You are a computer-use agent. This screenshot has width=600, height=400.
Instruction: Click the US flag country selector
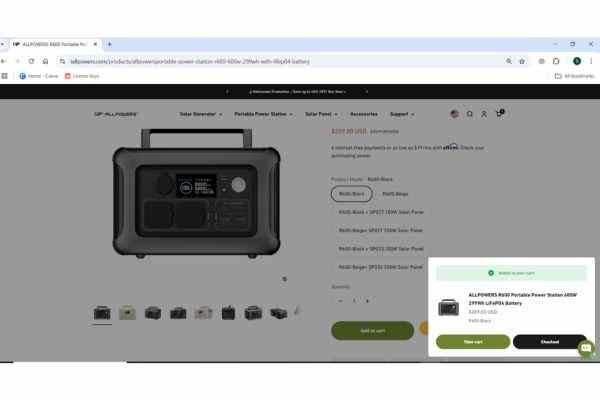pyautogui.click(x=455, y=114)
